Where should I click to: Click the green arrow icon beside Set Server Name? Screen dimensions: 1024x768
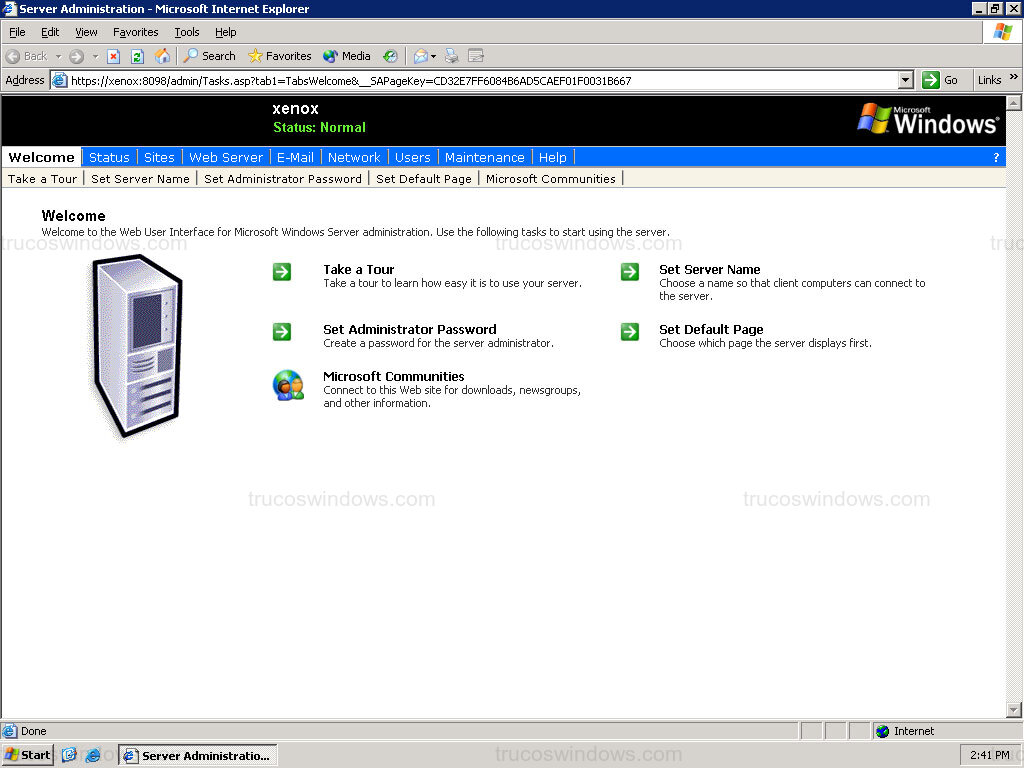tap(629, 272)
